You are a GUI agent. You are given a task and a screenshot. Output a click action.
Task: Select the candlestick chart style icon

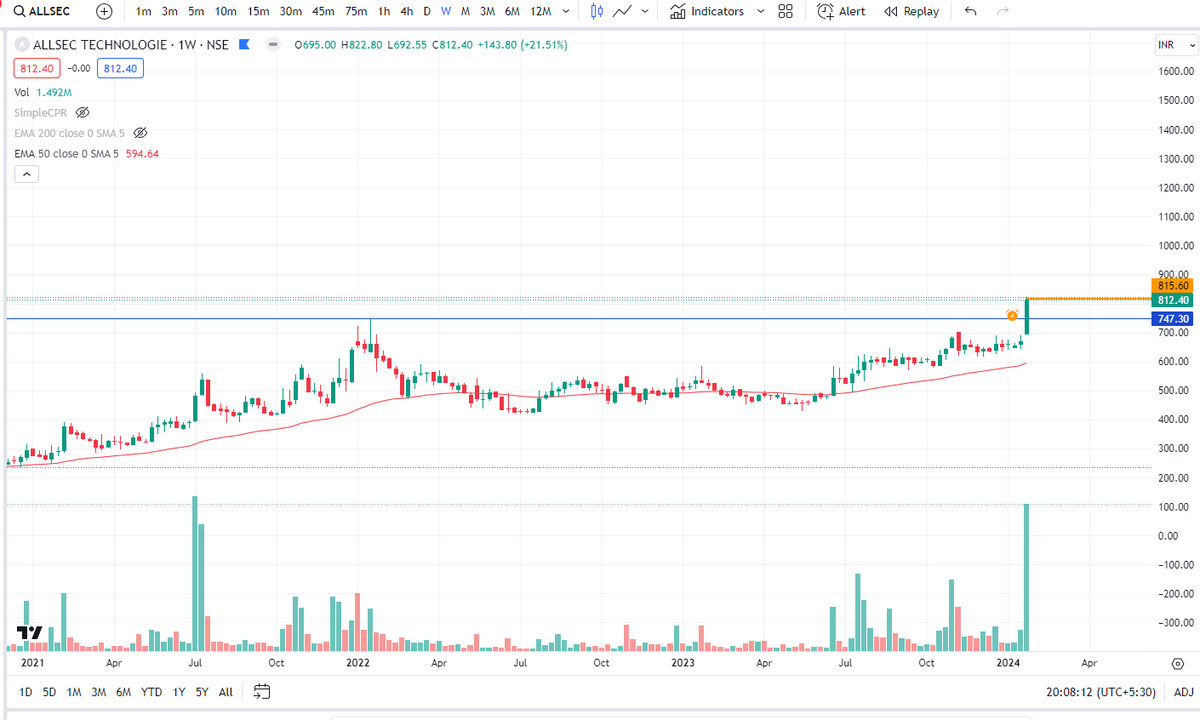click(596, 11)
